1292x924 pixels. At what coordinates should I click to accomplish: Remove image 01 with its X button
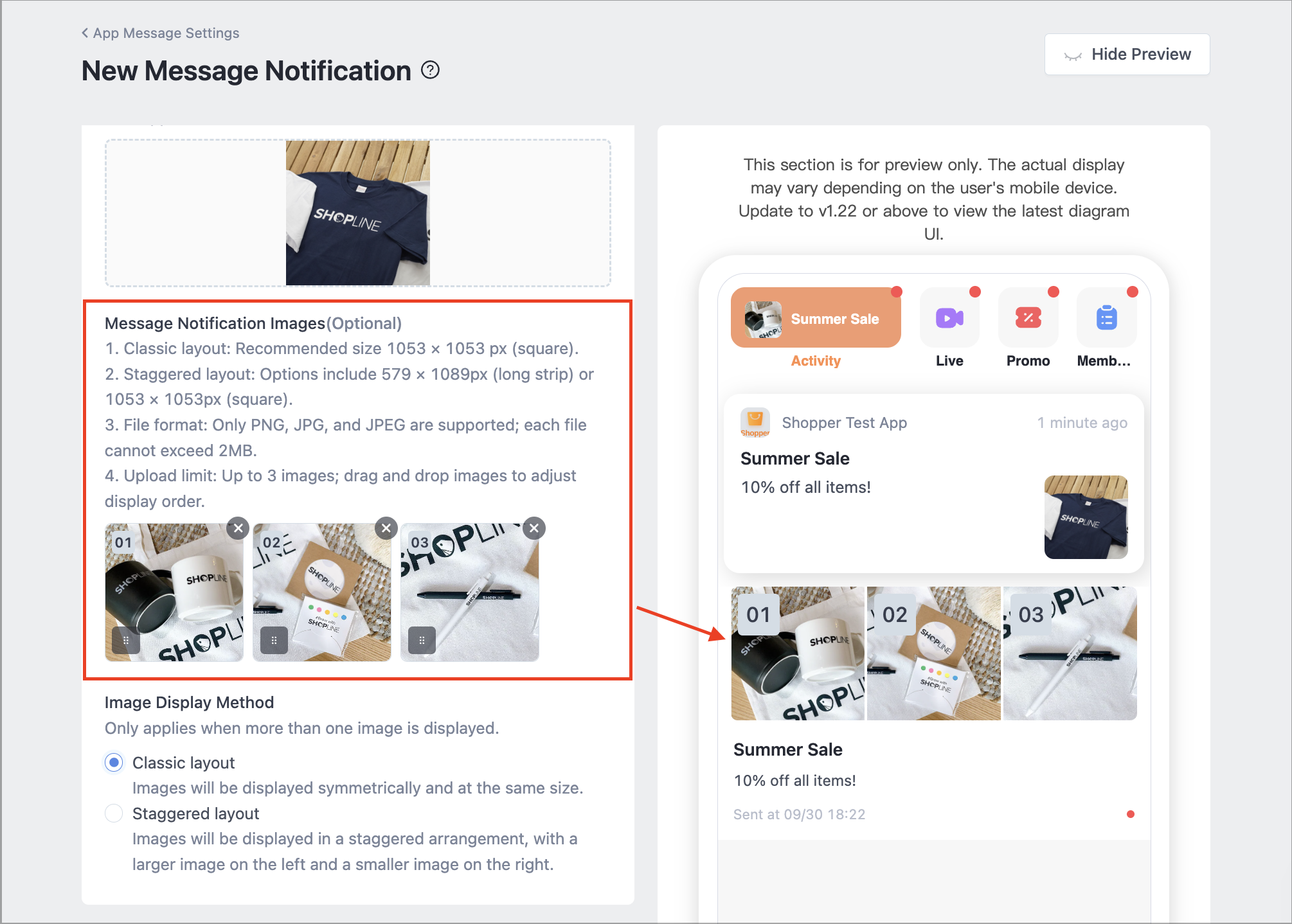coord(238,528)
